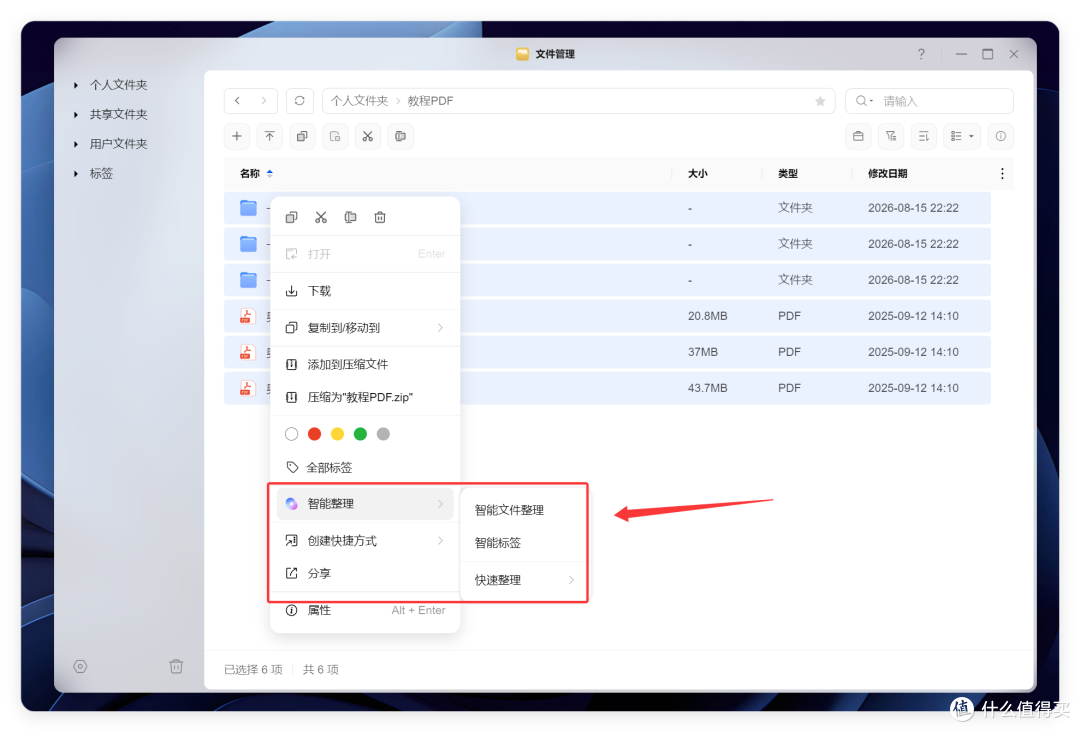Click the back navigation arrow

(238, 101)
